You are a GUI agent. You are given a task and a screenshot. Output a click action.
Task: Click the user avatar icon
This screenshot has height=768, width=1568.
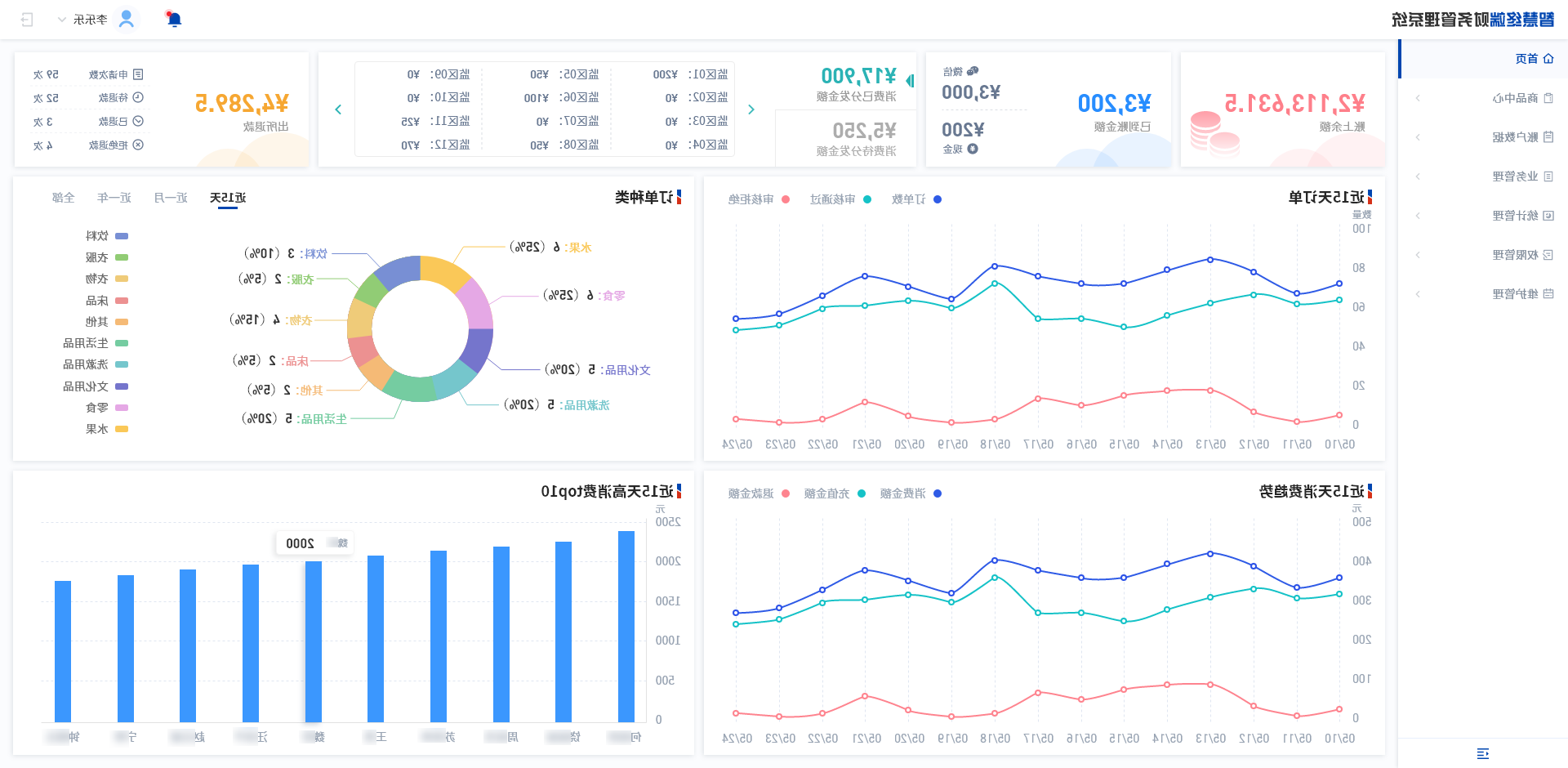(x=127, y=19)
